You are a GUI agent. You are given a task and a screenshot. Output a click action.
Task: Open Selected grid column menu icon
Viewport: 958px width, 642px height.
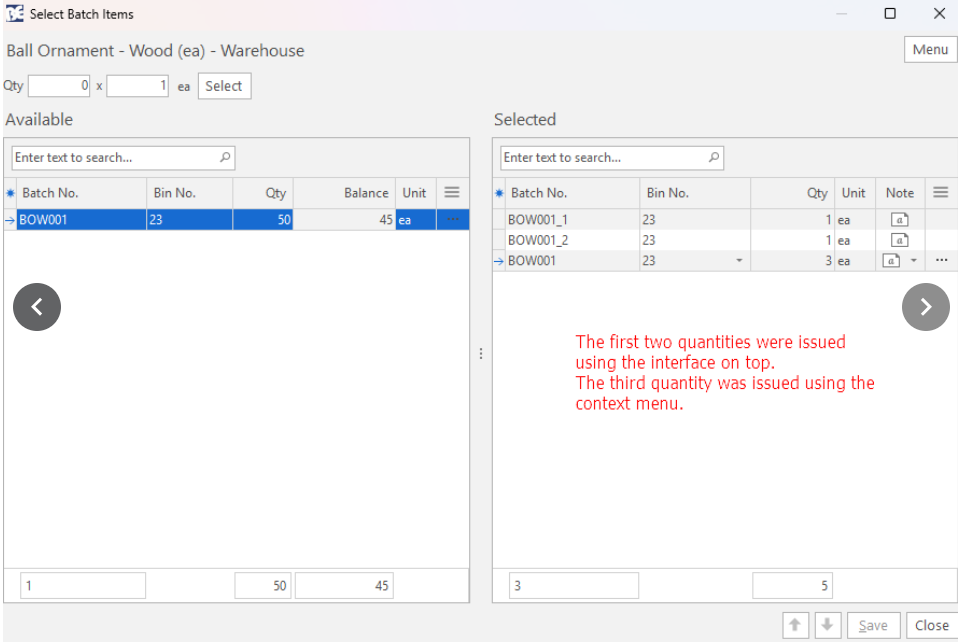pyautogui.click(x=941, y=193)
